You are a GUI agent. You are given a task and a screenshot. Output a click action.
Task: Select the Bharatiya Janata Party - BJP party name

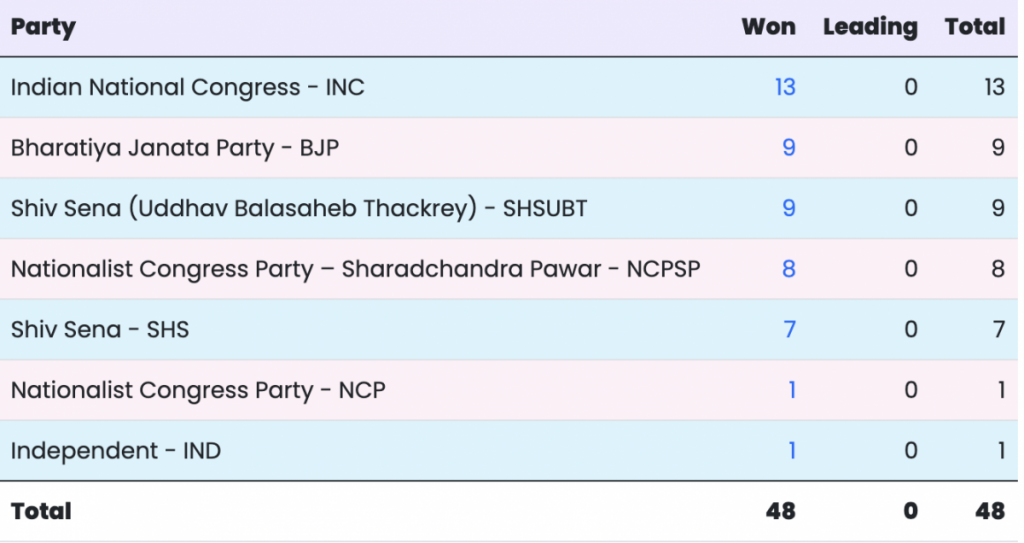(x=175, y=148)
